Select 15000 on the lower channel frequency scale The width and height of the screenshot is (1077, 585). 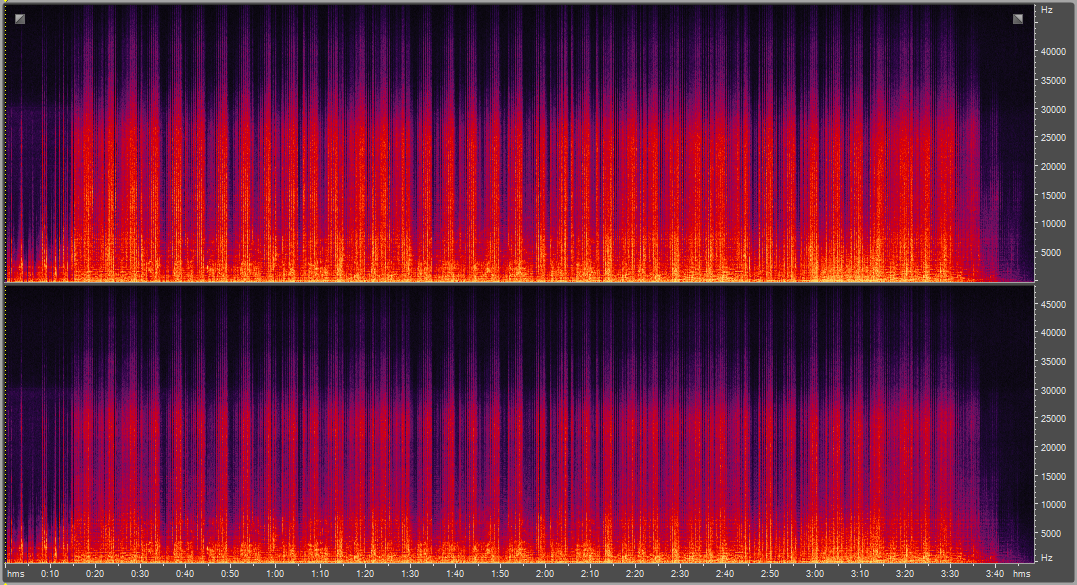point(1054,476)
